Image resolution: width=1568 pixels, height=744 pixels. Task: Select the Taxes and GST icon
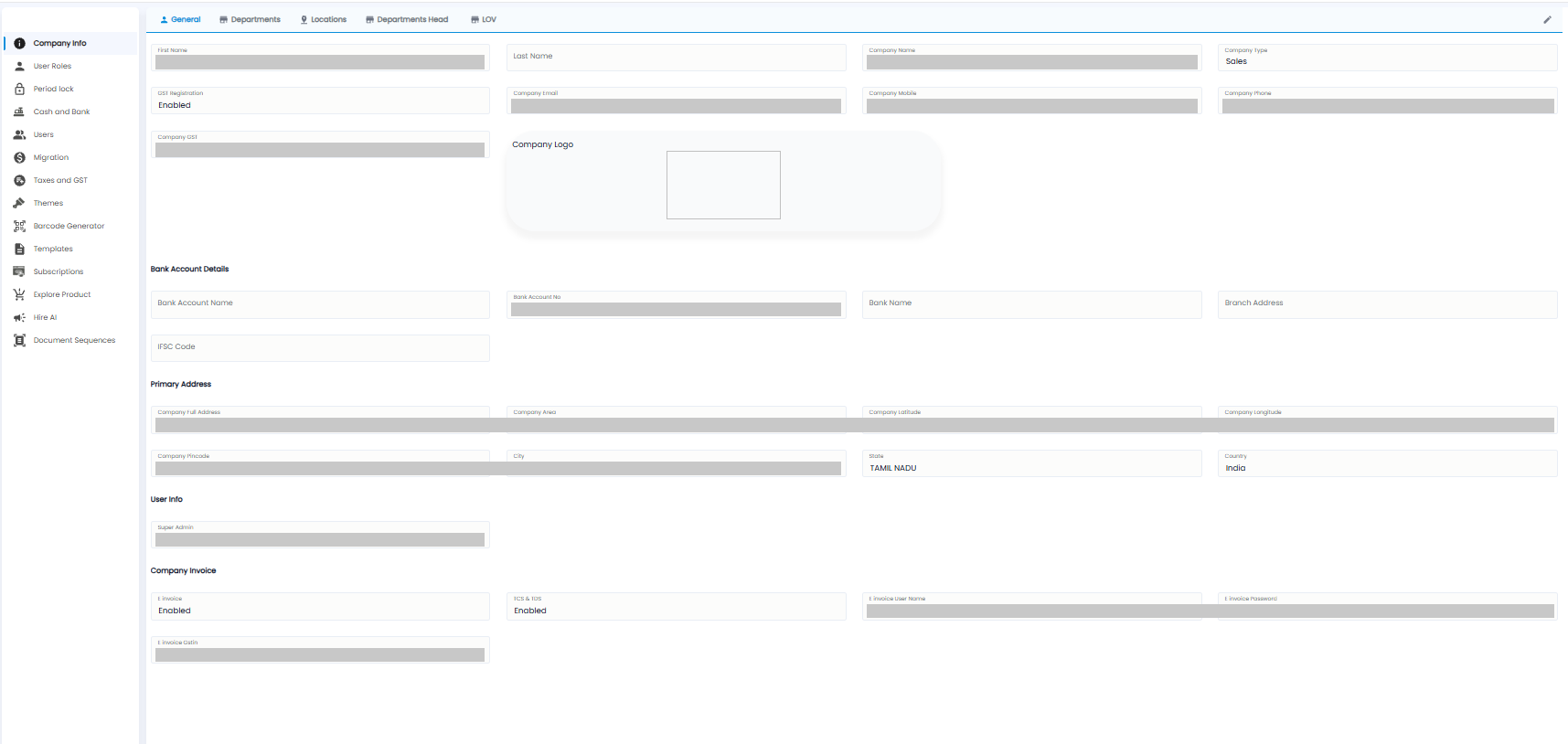[x=19, y=180]
